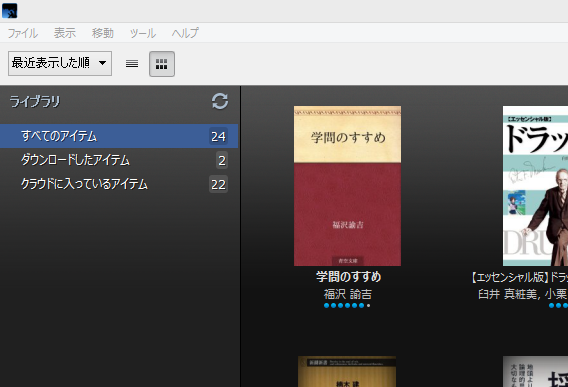Image resolution: width=568 pixels, height=387 pixels.
Task: Click the Kindle app icon in title bar
Action: point(9,10)
